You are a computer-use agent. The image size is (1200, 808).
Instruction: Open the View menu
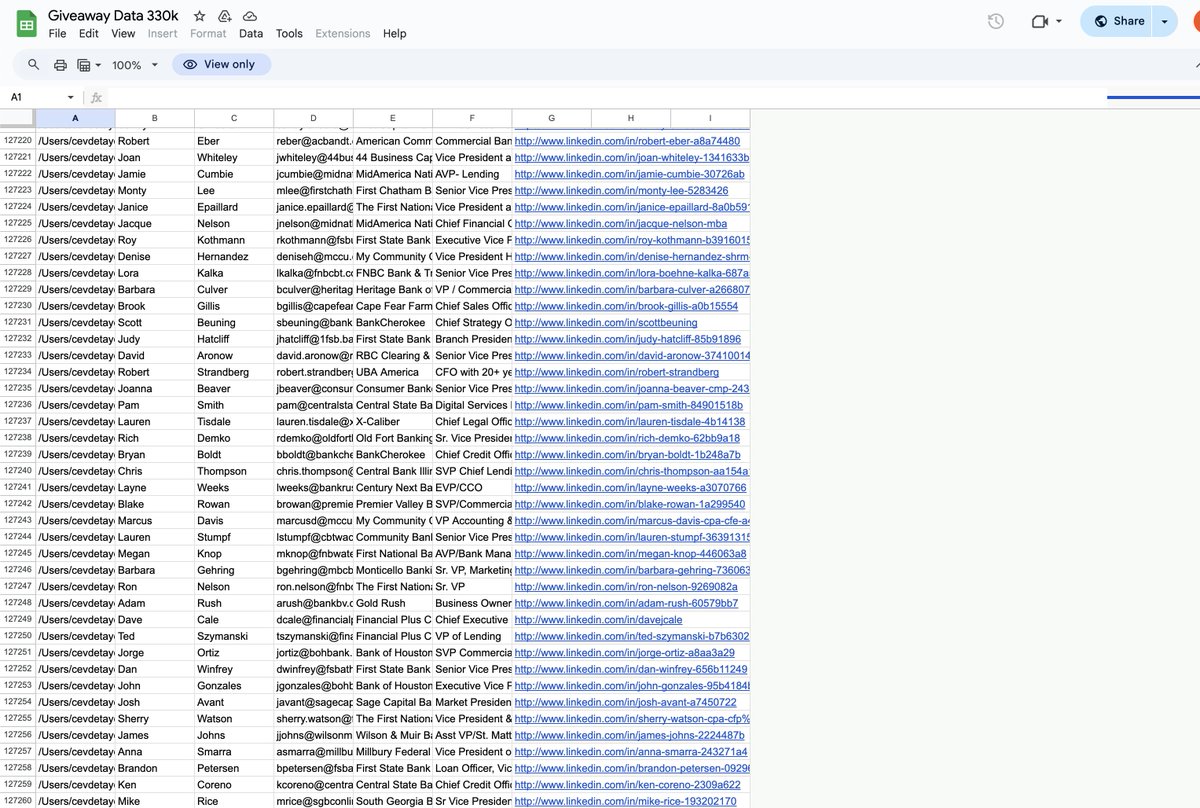[123, 33]
